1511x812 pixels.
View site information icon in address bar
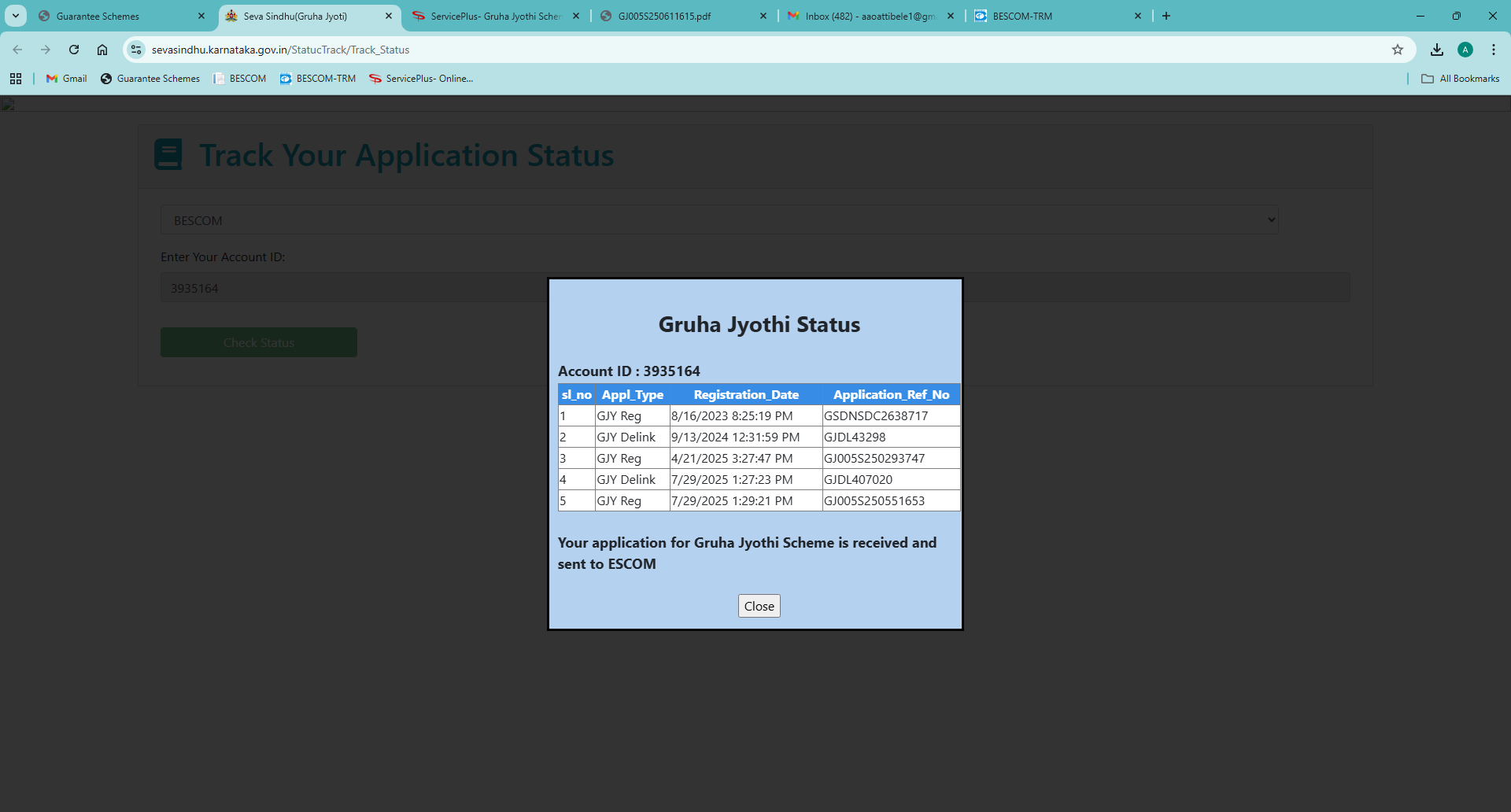(x=136, y=50)
